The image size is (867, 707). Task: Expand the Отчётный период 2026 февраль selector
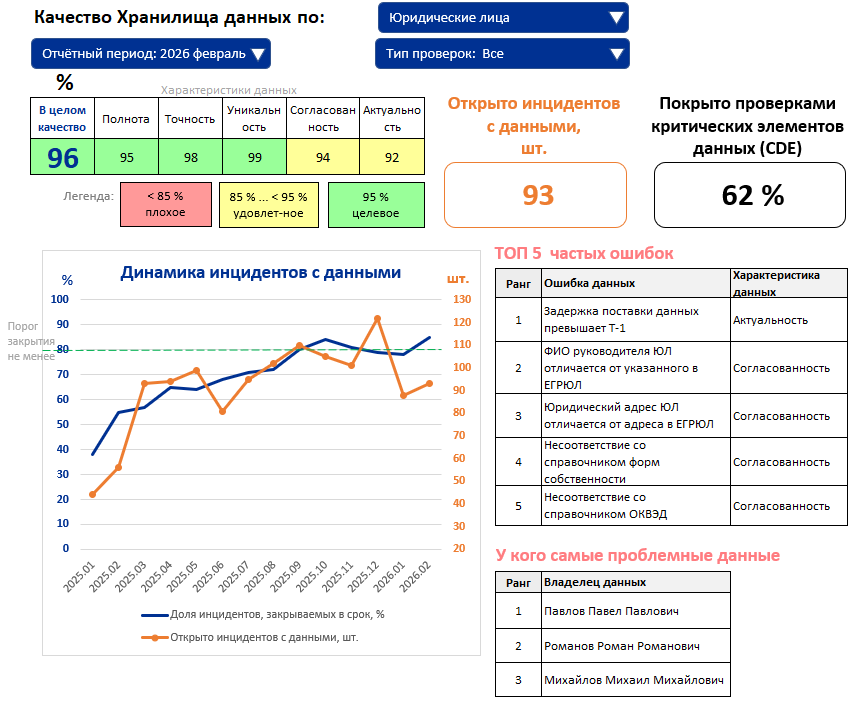[x=150, y=54]
